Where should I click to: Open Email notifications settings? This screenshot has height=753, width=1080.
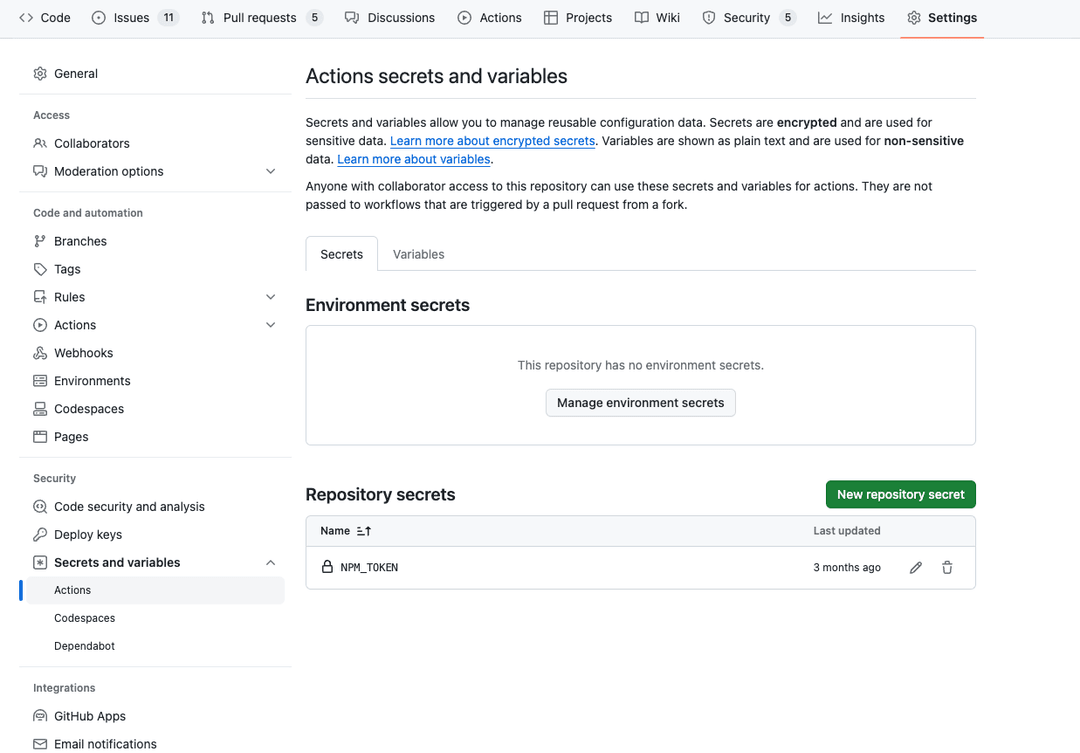104,744
